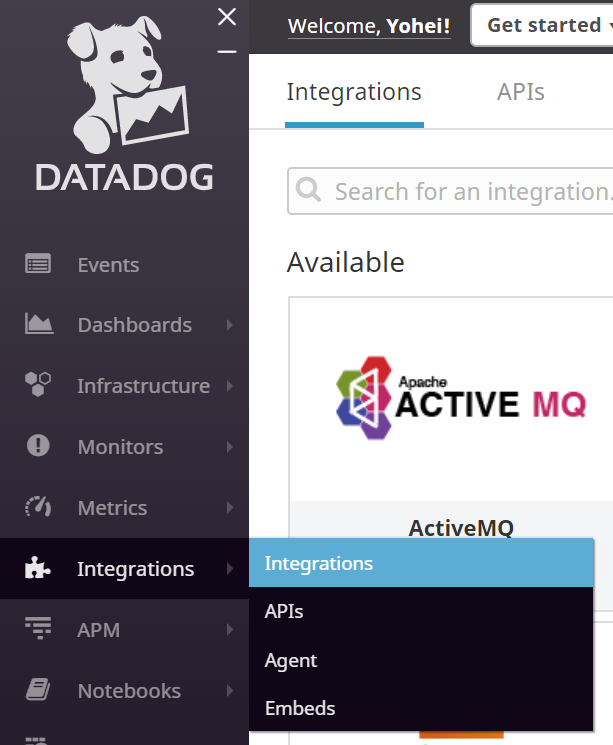Select Agent from the Integrations submenu
The height and width of the screenshot is (745, 613).
[x=291, y=660]
